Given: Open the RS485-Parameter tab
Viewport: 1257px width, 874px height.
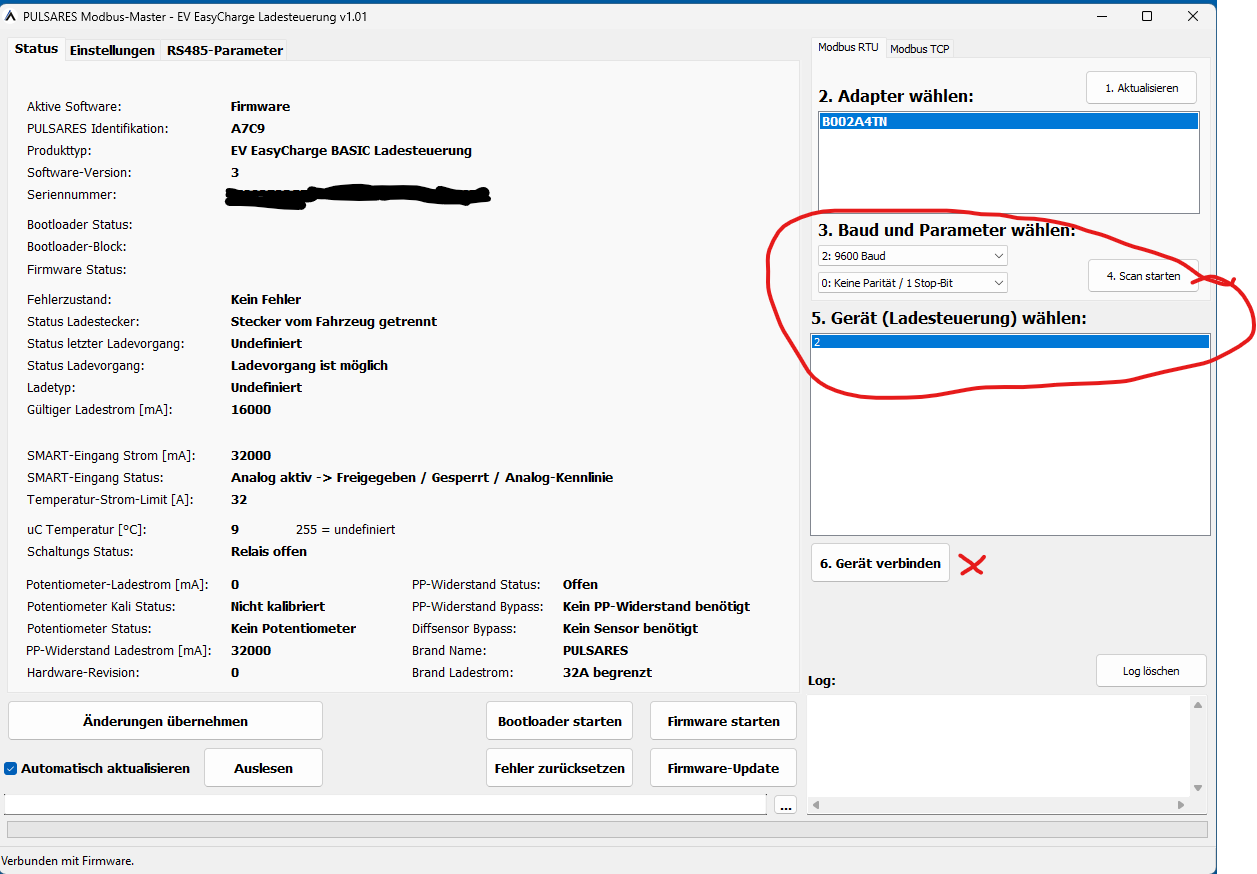Looking at the screenshot, I should coord(225,50).
